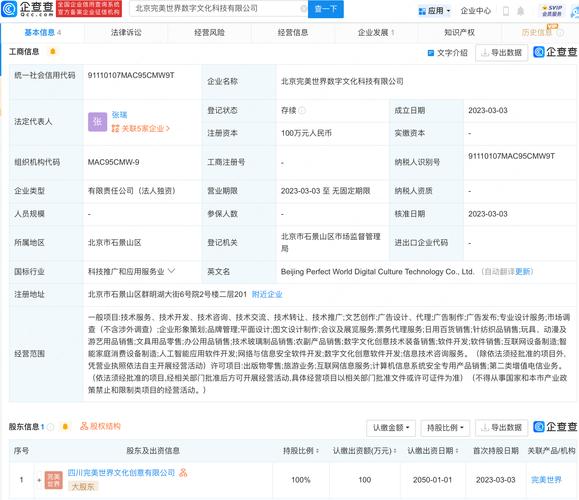Click the mobile phone icon in the header

point(506,11)
